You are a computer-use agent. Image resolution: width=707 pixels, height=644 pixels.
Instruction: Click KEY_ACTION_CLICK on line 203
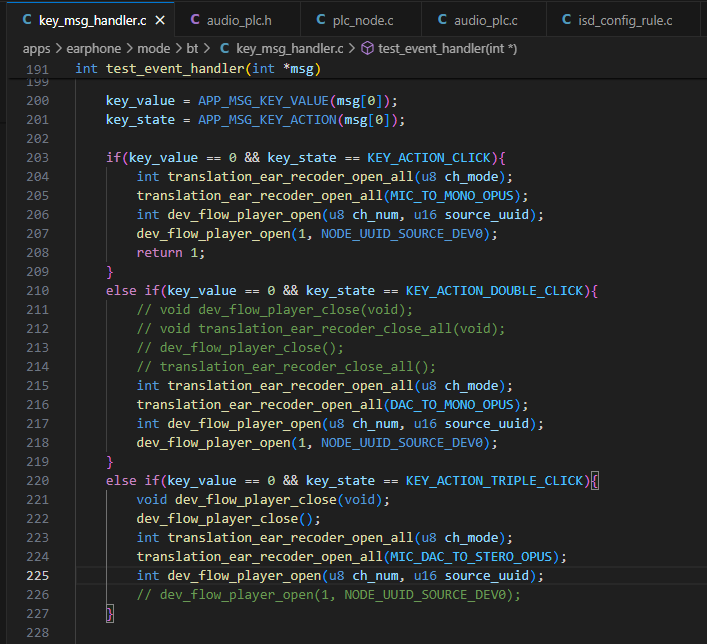(429, 158)
